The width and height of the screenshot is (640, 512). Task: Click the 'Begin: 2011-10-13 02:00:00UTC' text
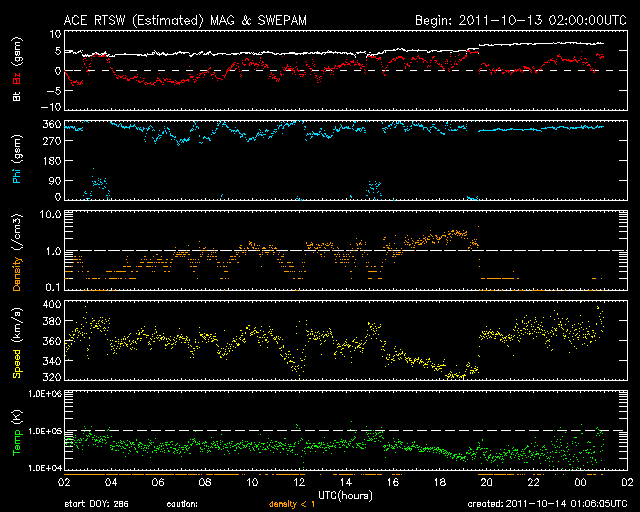click(521, 20)
